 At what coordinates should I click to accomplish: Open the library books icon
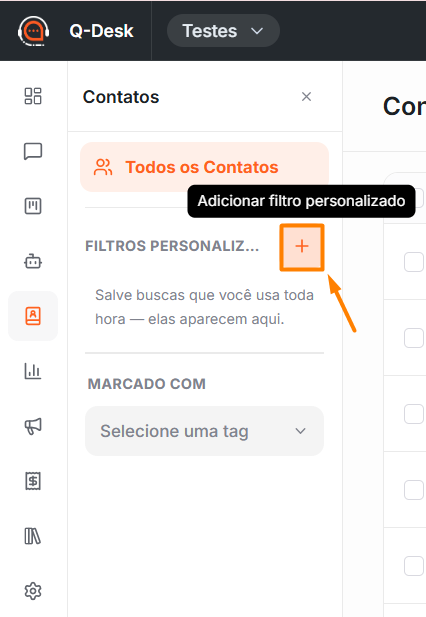coord(33,536)
